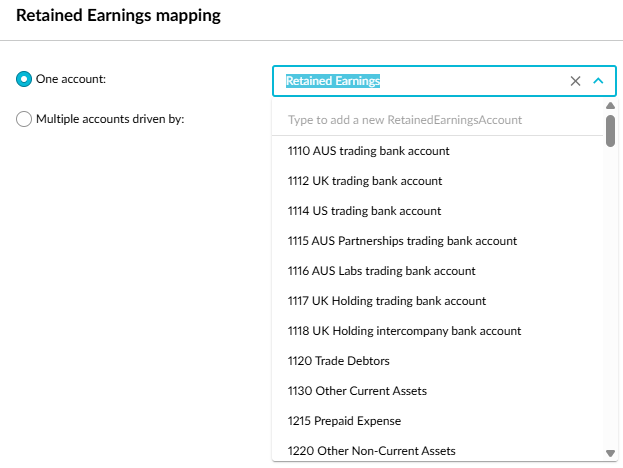Clear the Retained Earnings selection with X
This screenshot has width=623, height=468.
[575, 81]
